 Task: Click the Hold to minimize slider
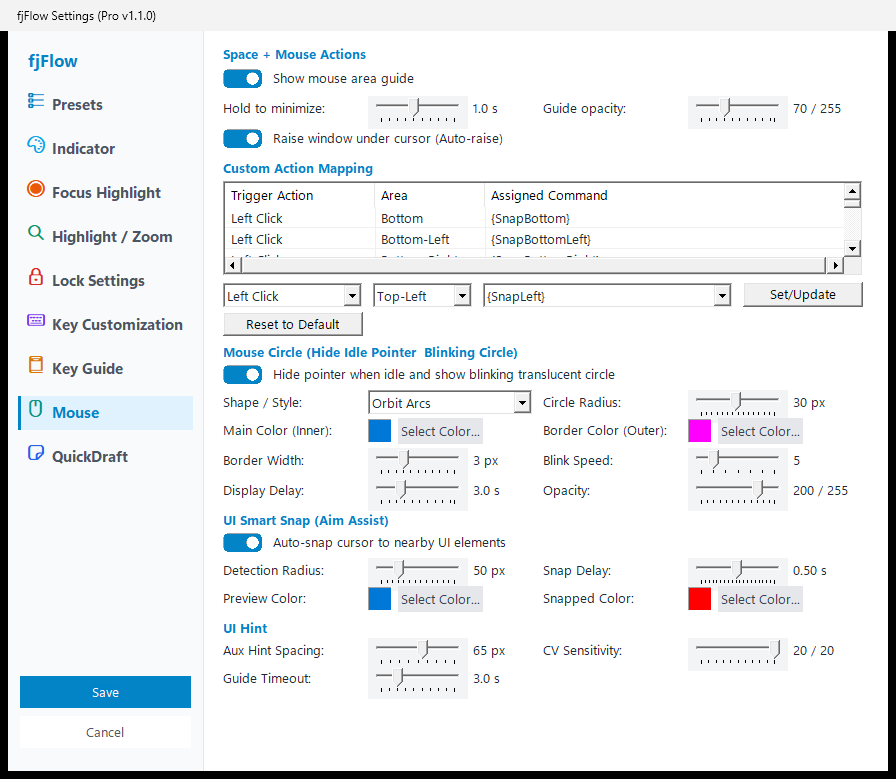(x=418, y=111)
